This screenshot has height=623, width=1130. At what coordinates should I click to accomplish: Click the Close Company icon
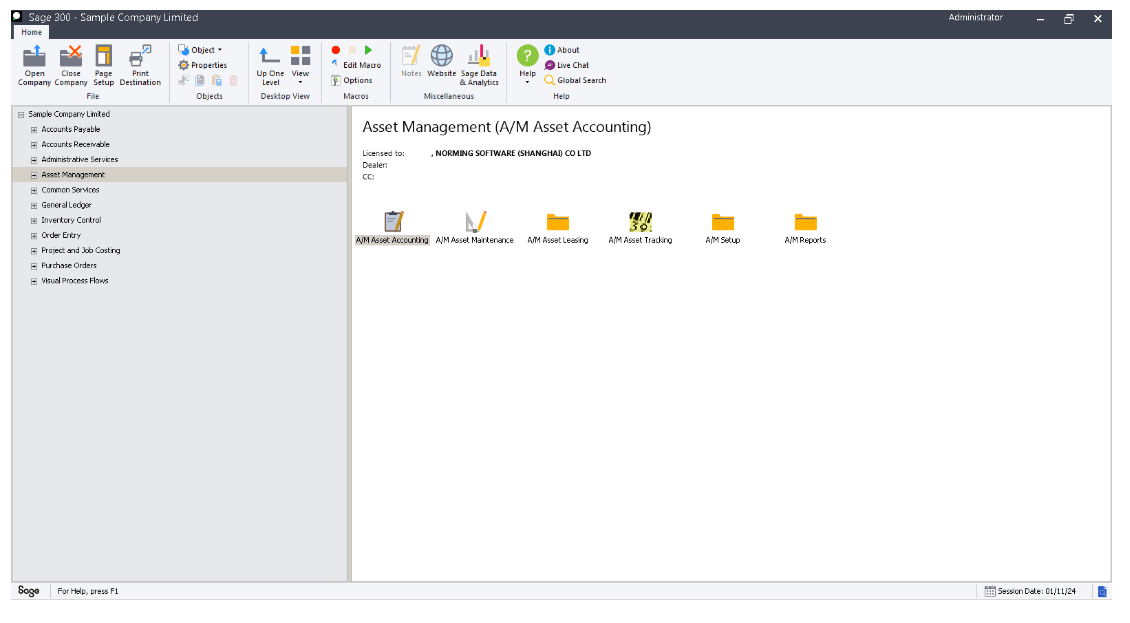(71, 56)
